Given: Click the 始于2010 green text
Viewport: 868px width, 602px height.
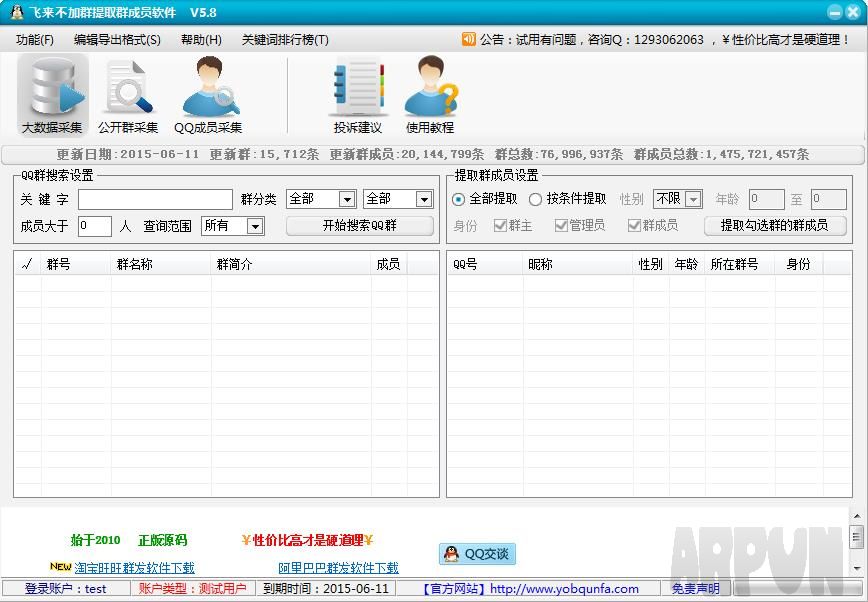Looking at the screenshot, I should coord(95,540).
